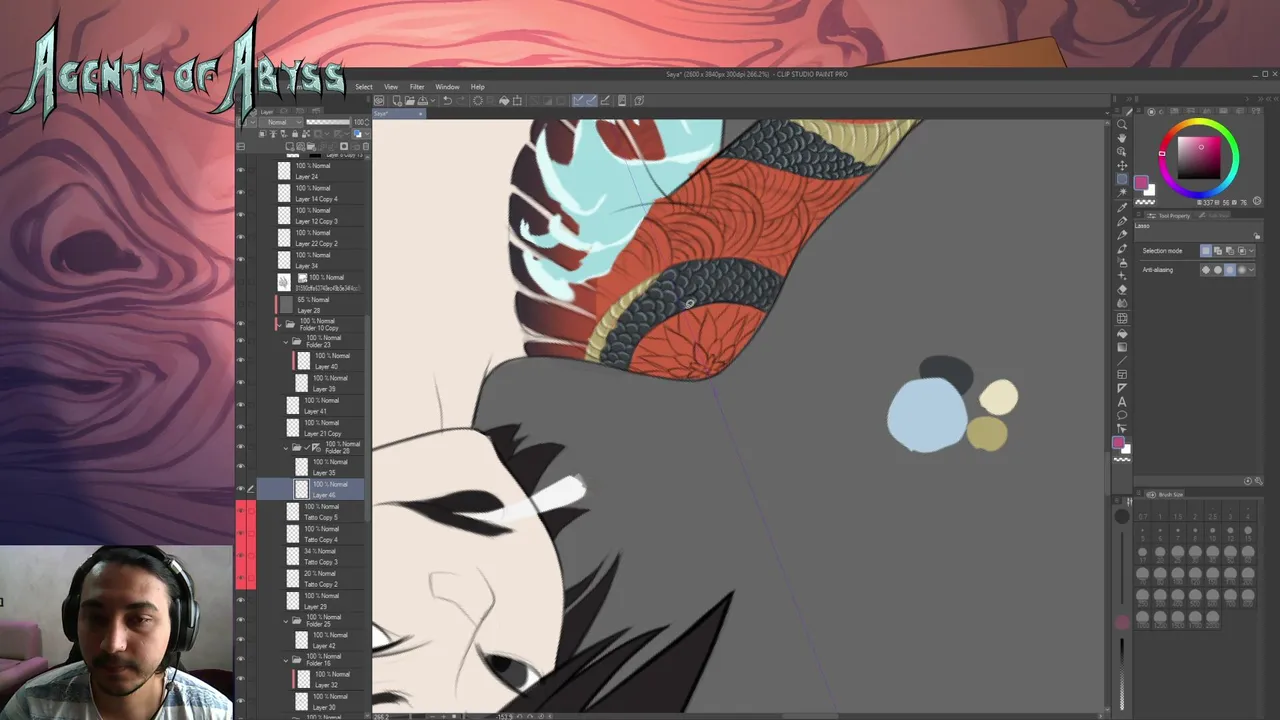Select the Pen tool in toolbox
This screenshot has height=720, width=1280.
[x=1122, y=220]
